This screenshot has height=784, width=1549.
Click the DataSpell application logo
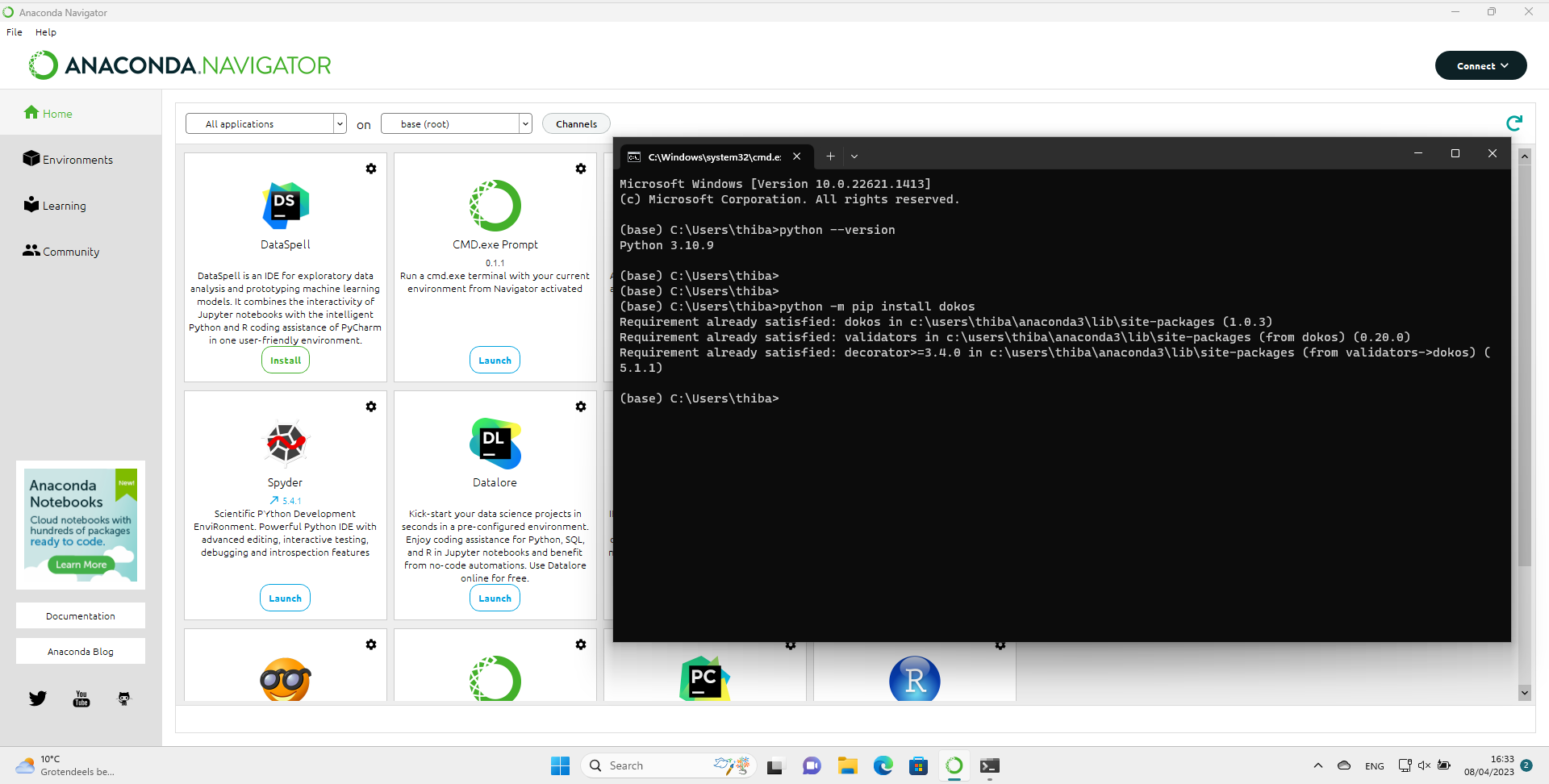[286, 205]
